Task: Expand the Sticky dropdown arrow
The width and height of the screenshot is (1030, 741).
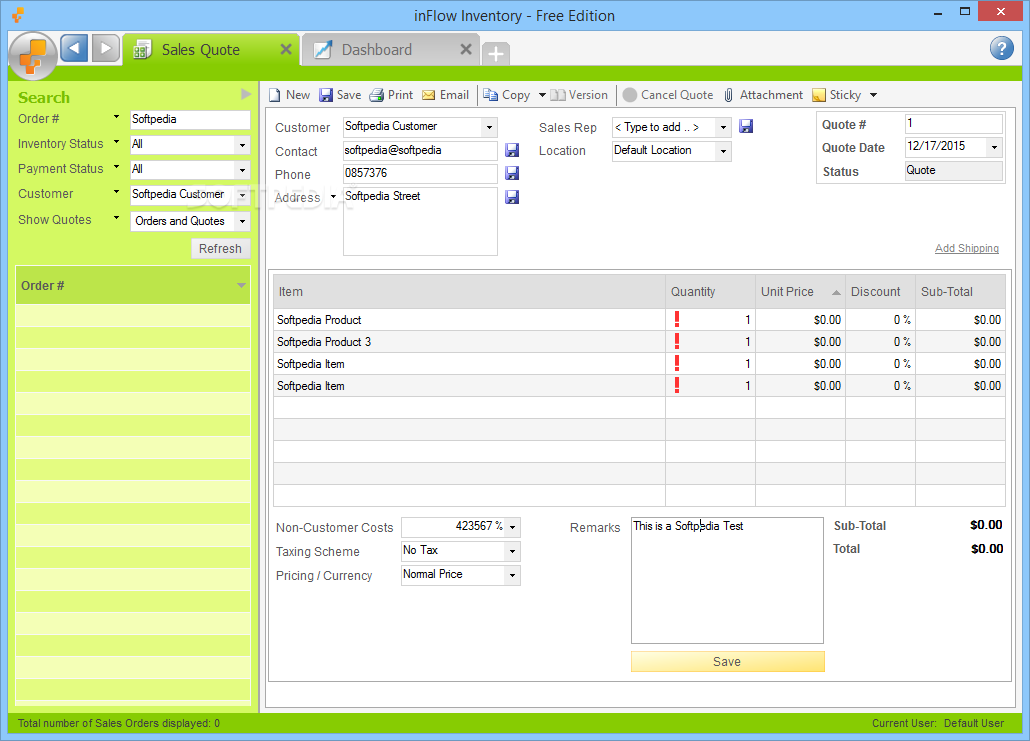Action: [x=873, y=95]
